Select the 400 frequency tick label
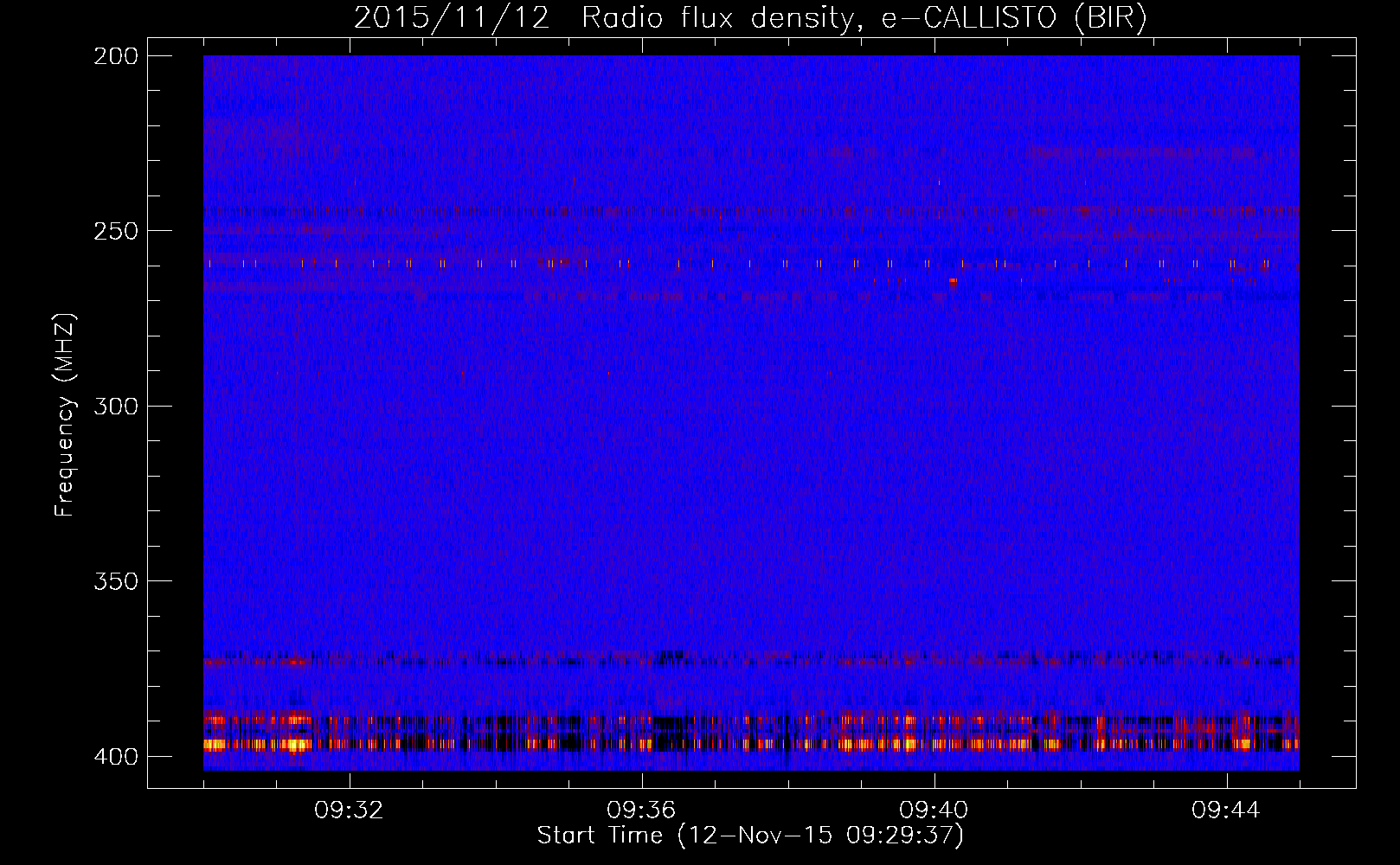 point(116,757)
